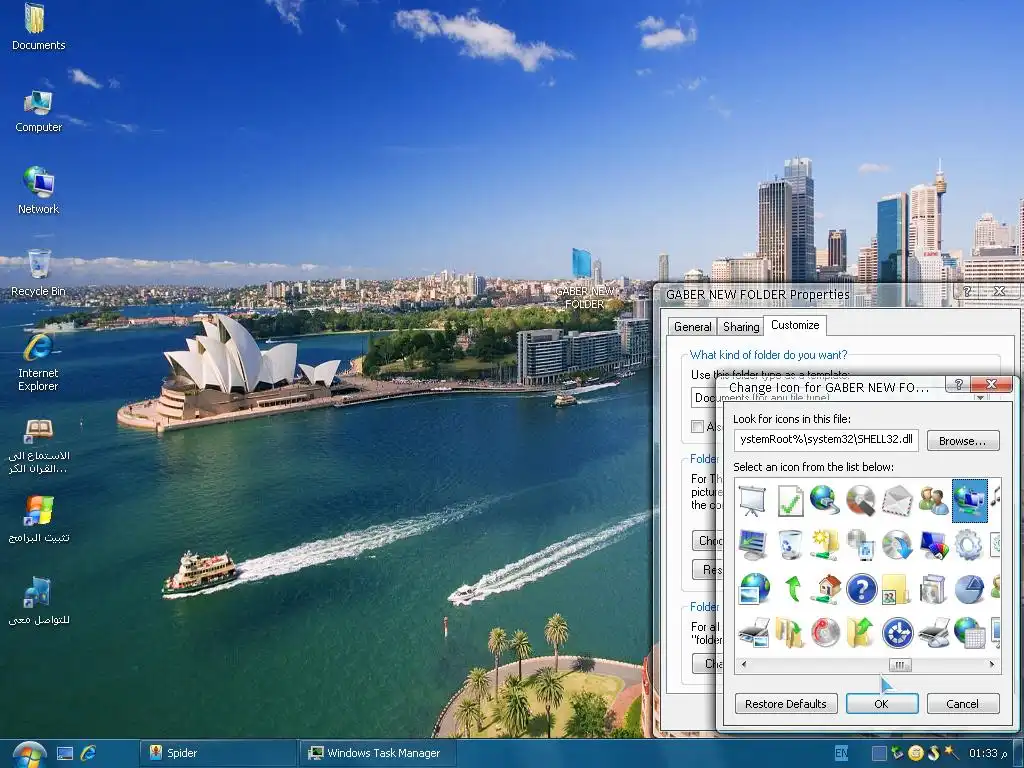Choose the blue question mark help icon
This screenshot has height=768, width=1024.
point(861,588)
